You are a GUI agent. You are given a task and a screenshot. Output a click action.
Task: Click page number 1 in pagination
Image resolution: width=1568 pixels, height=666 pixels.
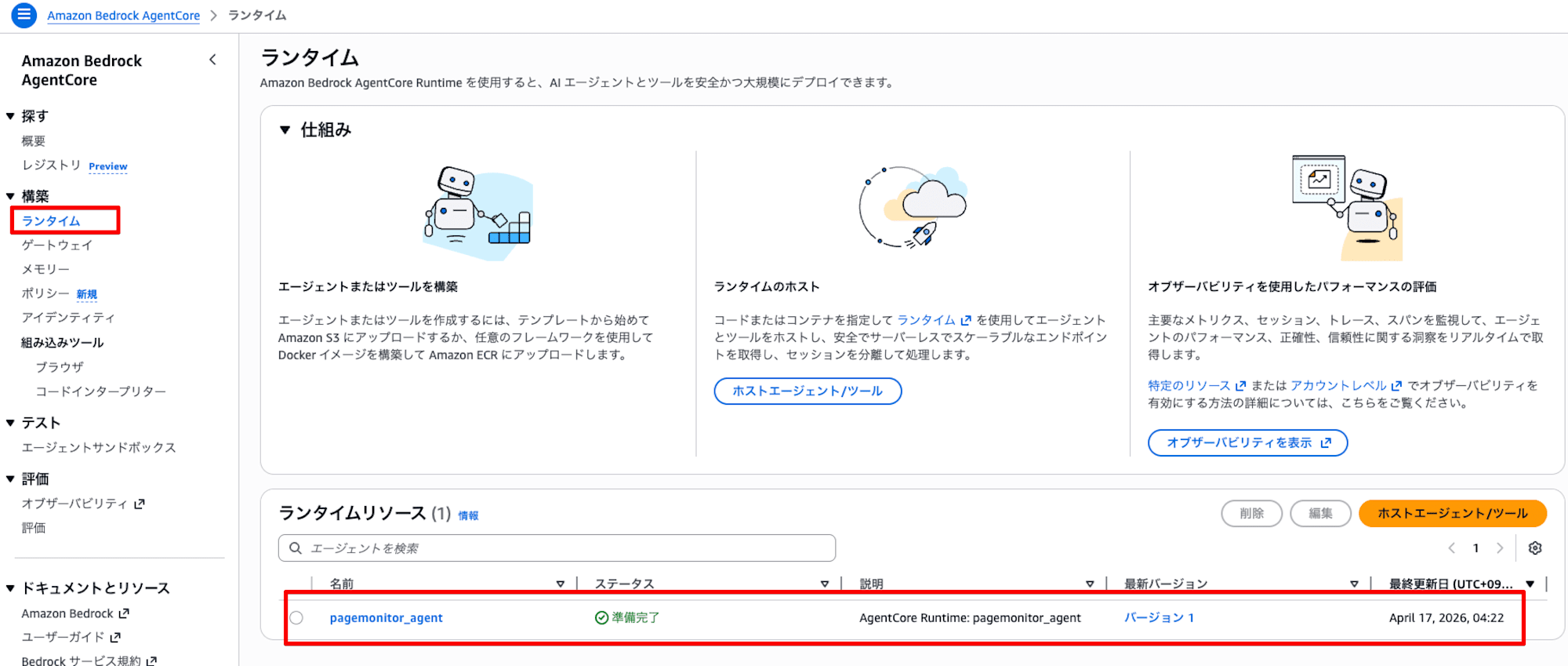coord(1475,548)
